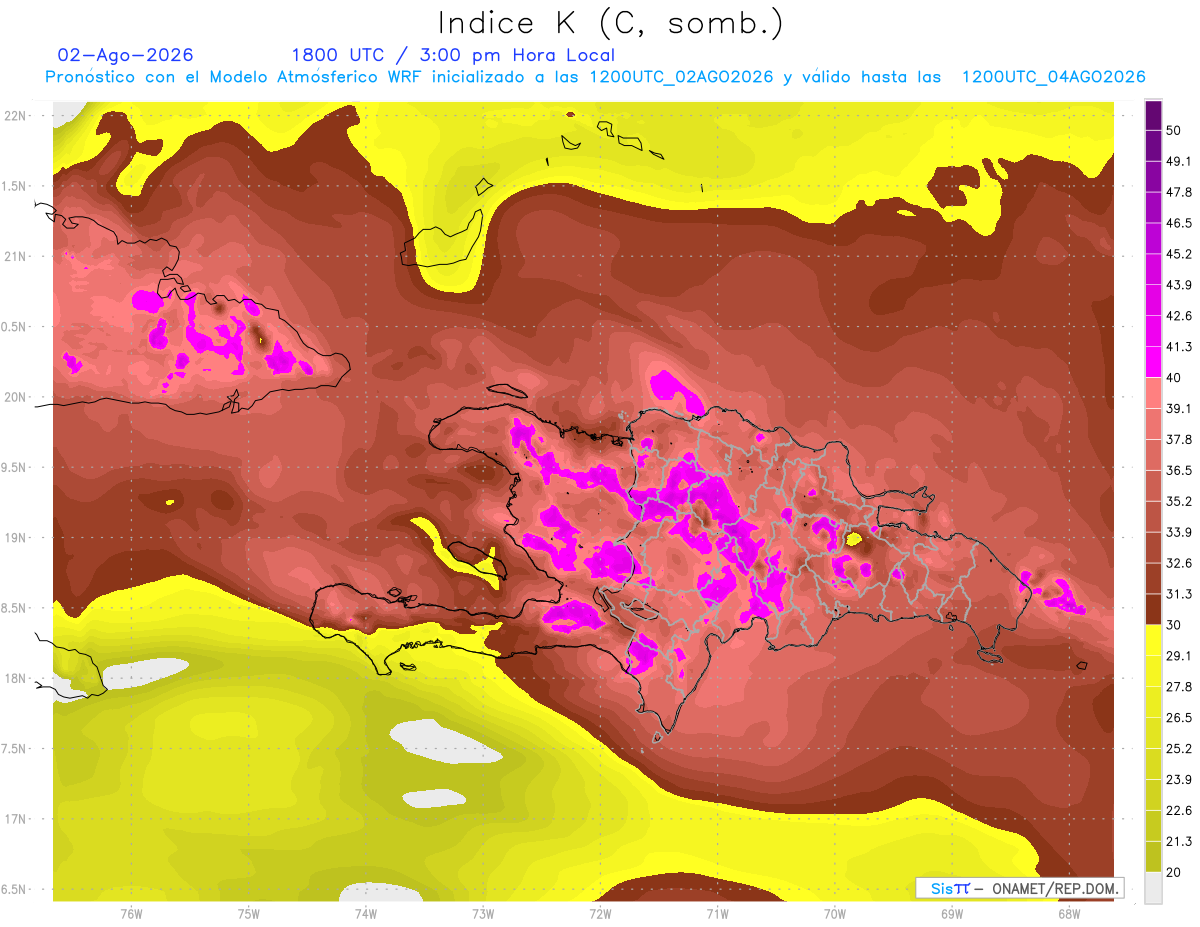Click the legend value "29.1"
This screenshot has height=927, width=1200.
(x=1180, y=655)
